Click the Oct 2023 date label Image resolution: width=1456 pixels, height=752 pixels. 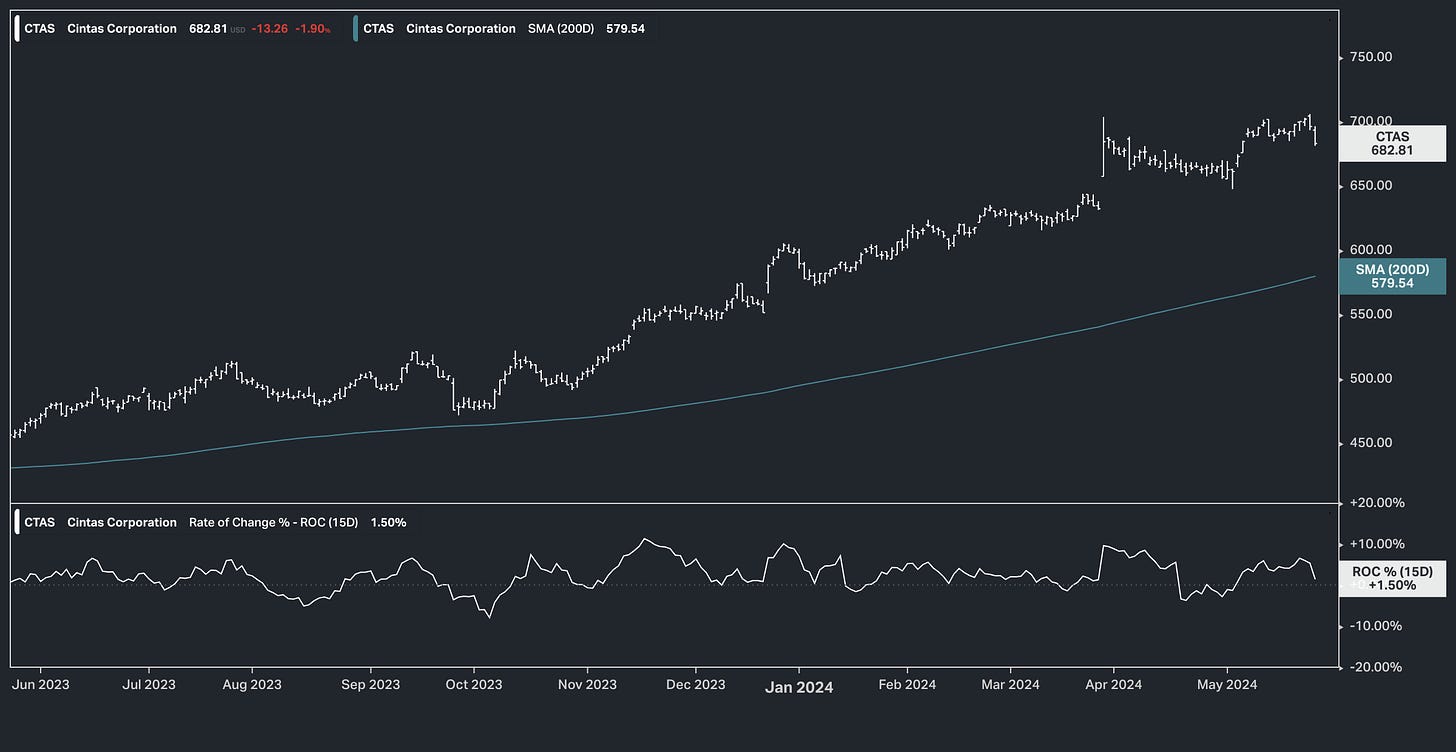tap(474, 685)
